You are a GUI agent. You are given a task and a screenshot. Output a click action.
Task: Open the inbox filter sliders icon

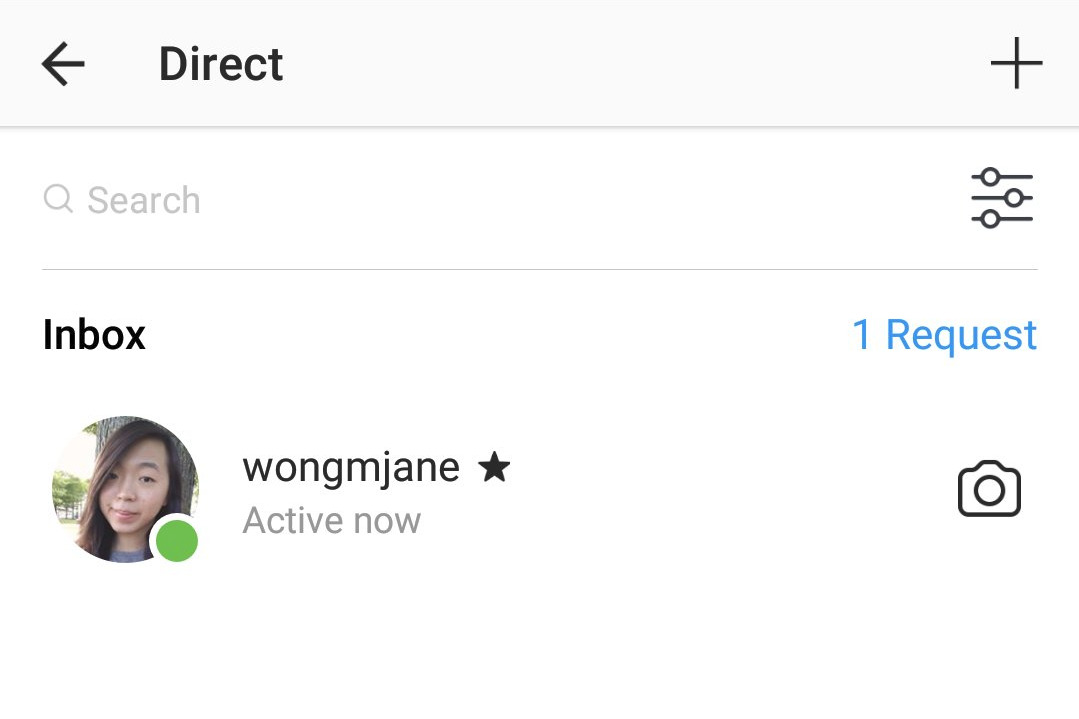1002,198
